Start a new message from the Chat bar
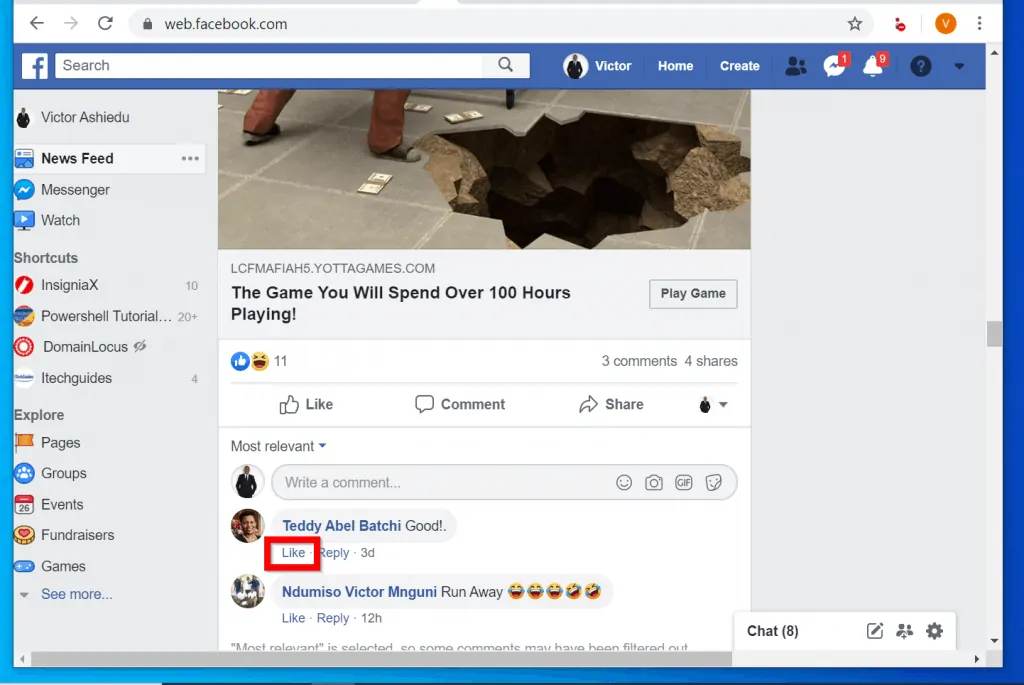Screen dimensions: 1024x685 point(874,631)
